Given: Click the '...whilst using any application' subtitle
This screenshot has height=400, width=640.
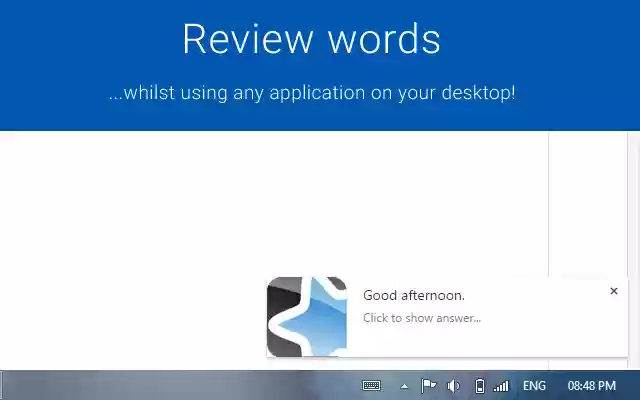Looking at the screenshot, I should pos(312,93).
